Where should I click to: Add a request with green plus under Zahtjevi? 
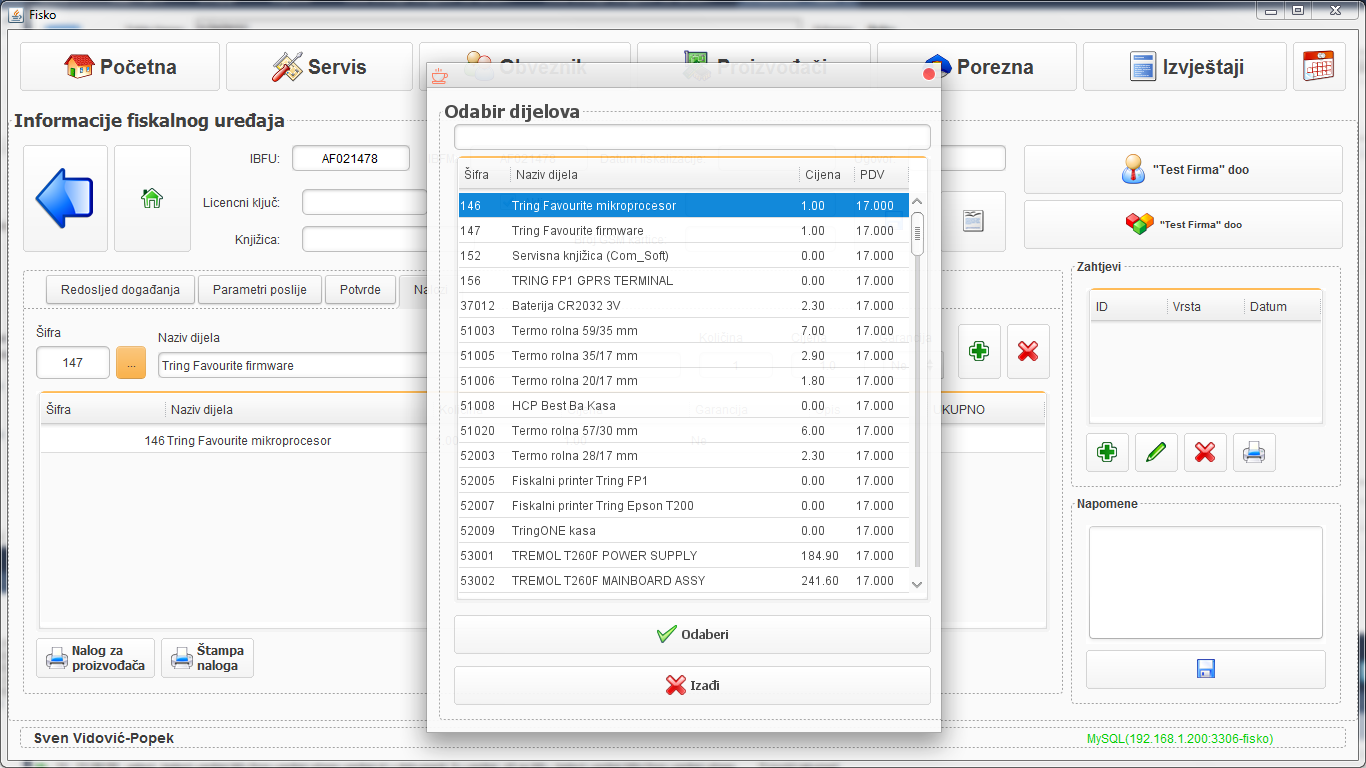tap(1107, 453)
